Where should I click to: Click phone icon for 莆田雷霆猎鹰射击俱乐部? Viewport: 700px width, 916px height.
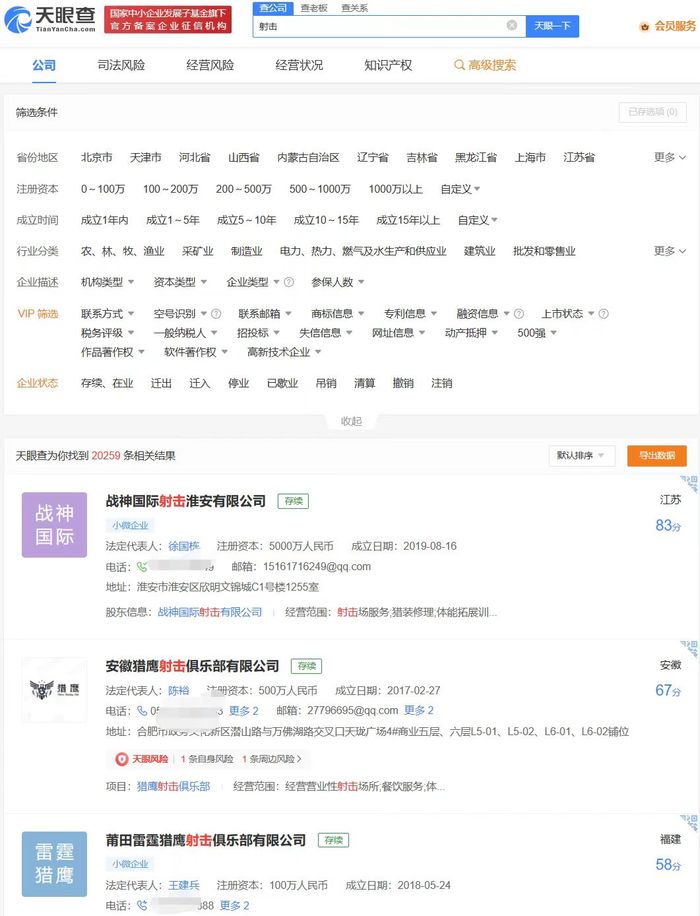pyautogui.click(x=142, y=905)
